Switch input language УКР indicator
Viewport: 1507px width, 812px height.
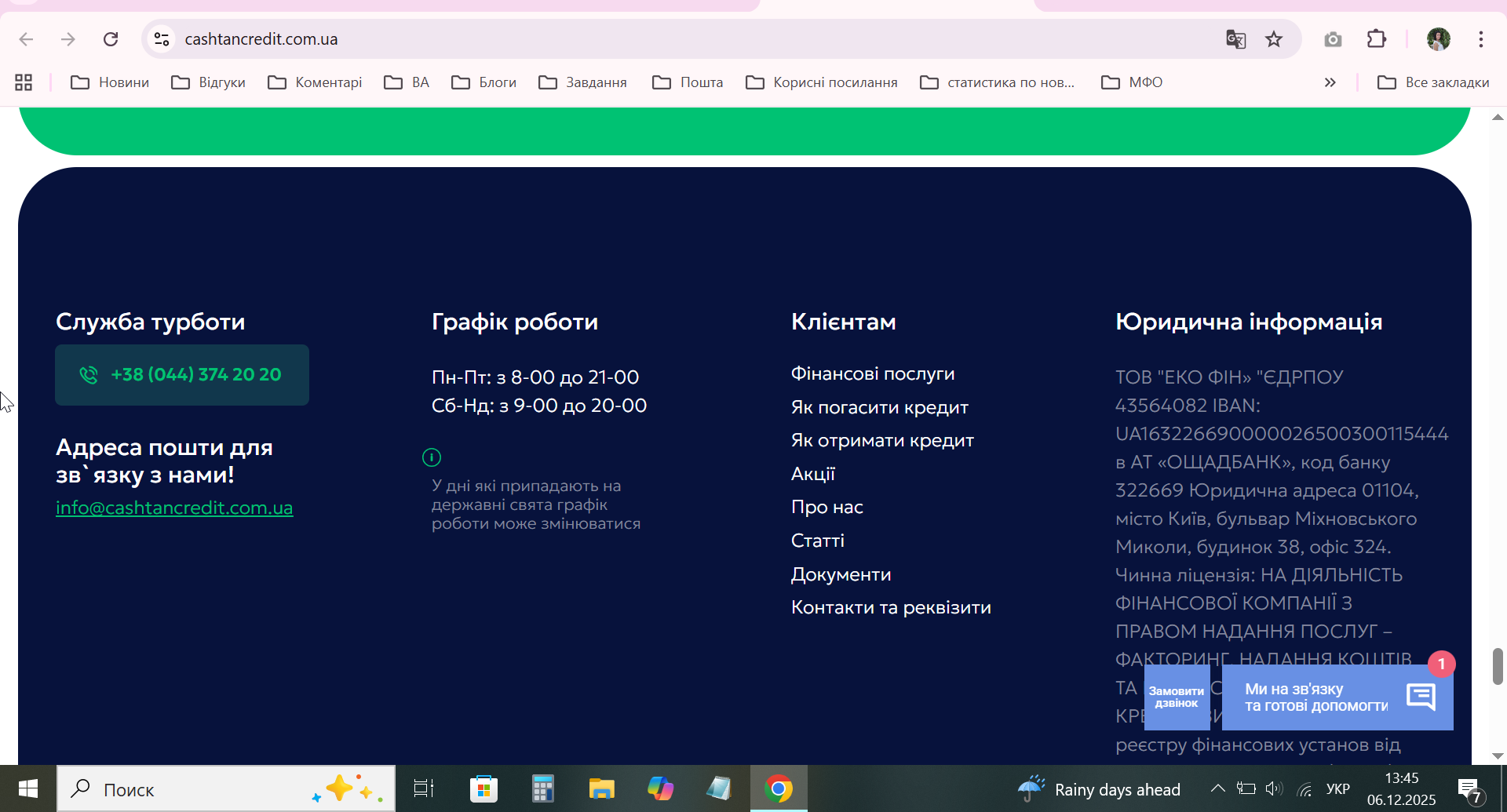point(1338,789)
